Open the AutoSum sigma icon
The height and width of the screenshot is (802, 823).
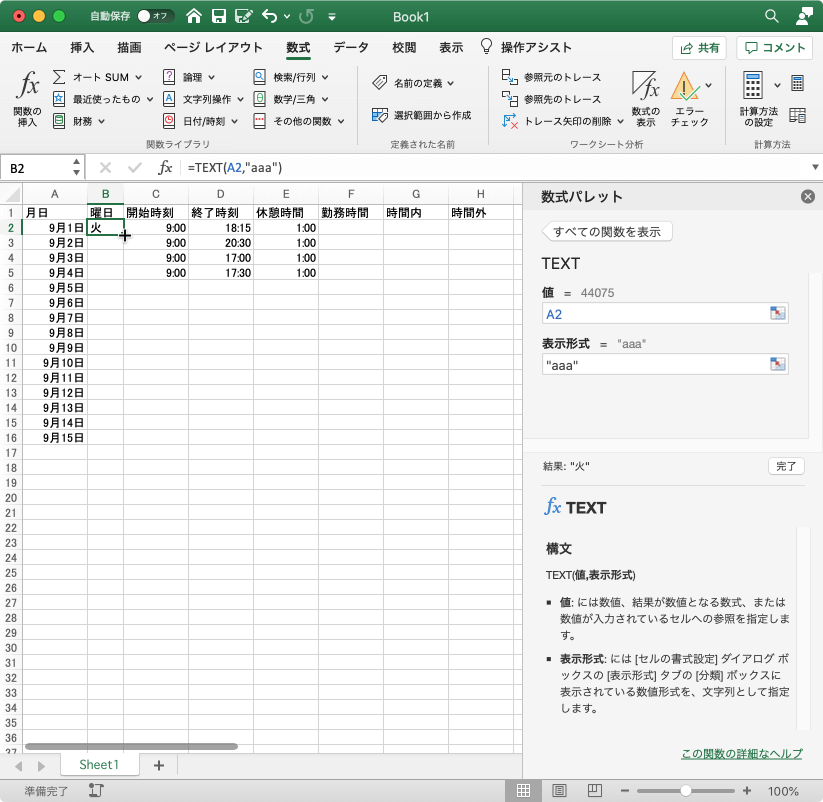pyautogui.click(x=59, y=77)
